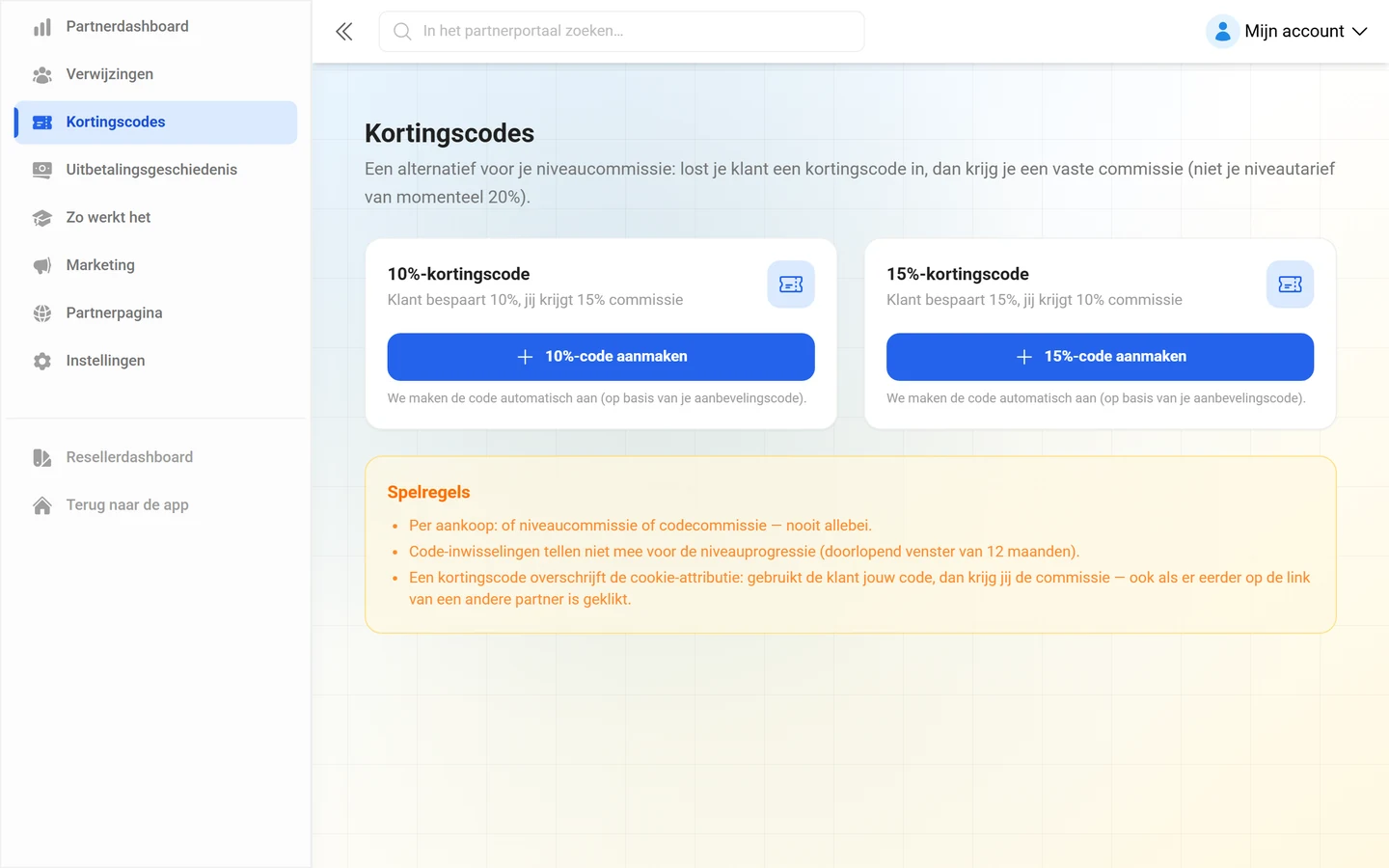
Task: Click the user avatar icon
Action: pyautogui.click(x=1222, y=32)
